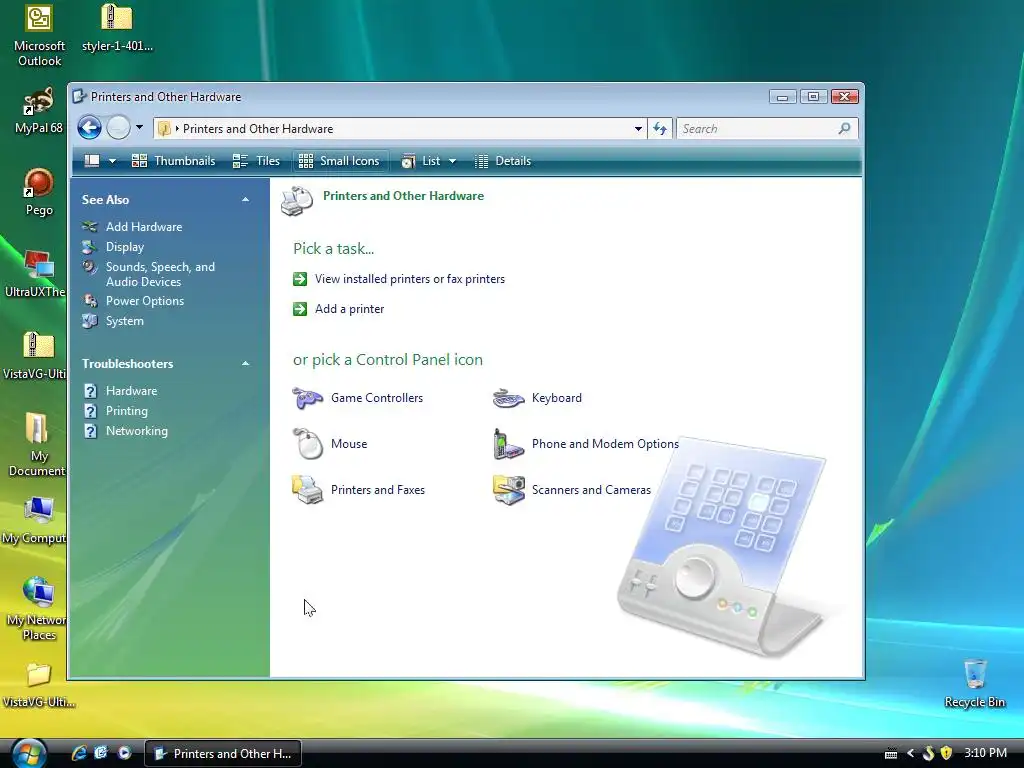The image size is (1024, 768).
Task: Switch to Details view
Action: 503,161
